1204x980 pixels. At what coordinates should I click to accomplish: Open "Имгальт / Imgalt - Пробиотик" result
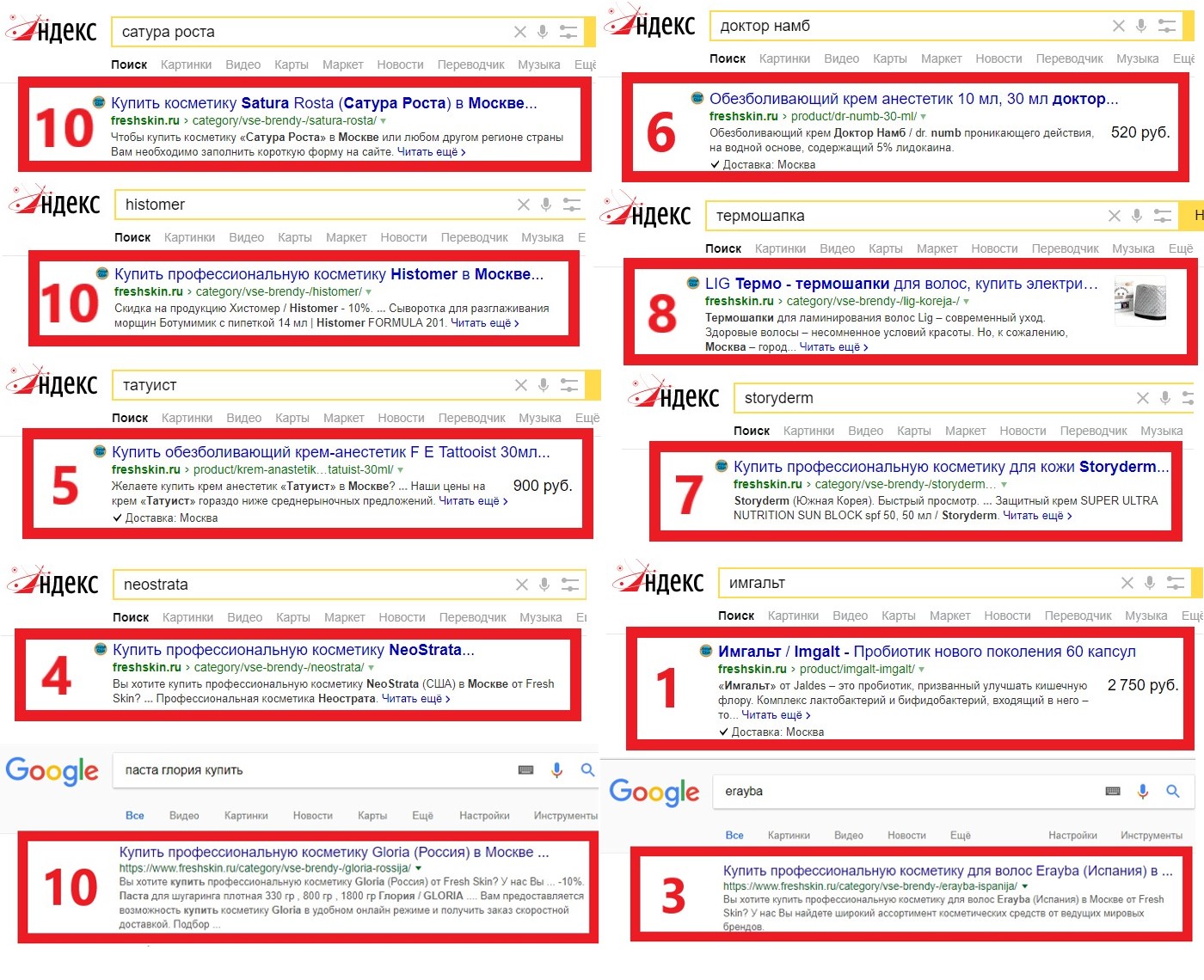tap(927, 652)
